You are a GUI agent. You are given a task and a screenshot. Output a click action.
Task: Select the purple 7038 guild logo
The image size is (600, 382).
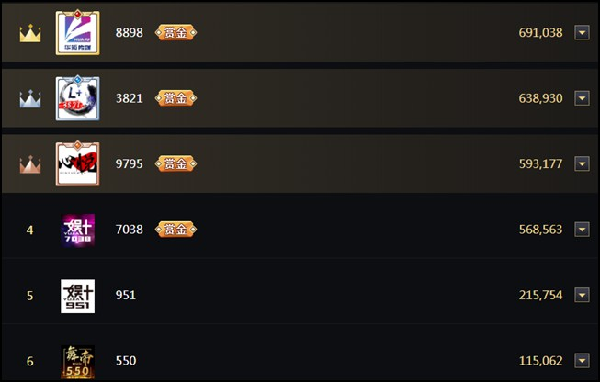78,230
